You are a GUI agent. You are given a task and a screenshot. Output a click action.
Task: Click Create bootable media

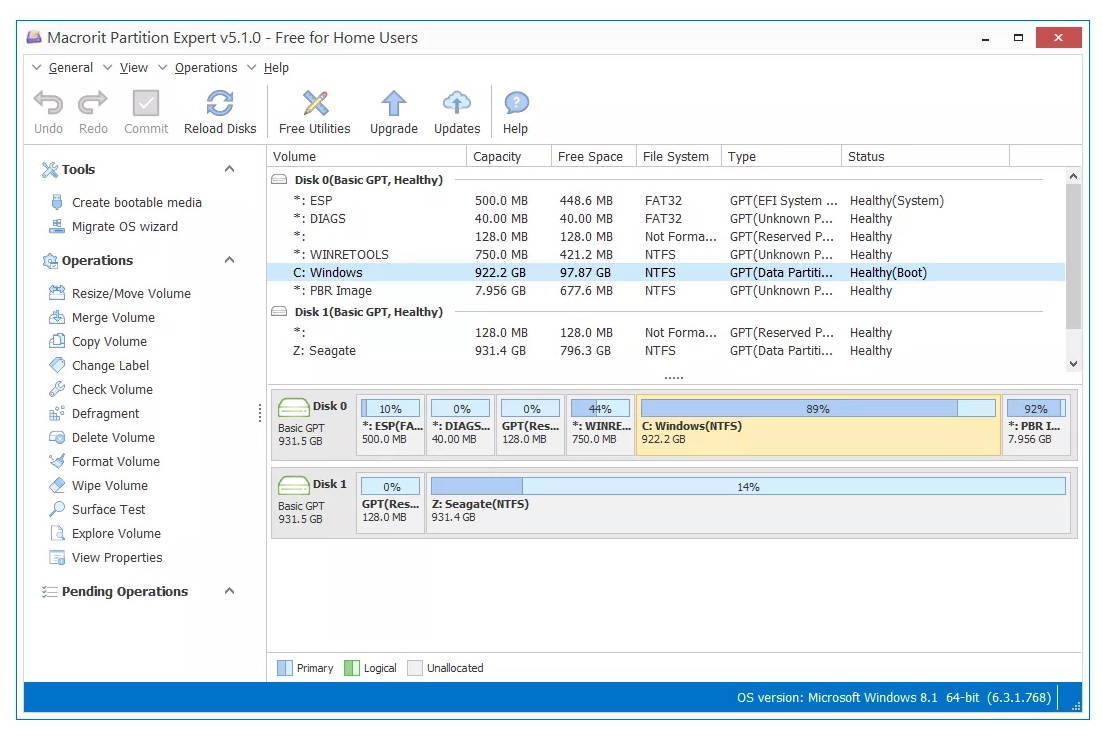pyautogui.click(x=136, y=202)
